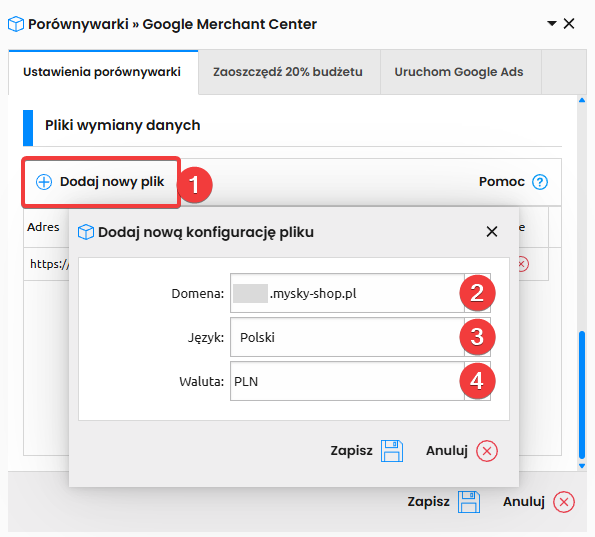Click the Domena dropdown field

pyautogui.click(x=360, y=293)
